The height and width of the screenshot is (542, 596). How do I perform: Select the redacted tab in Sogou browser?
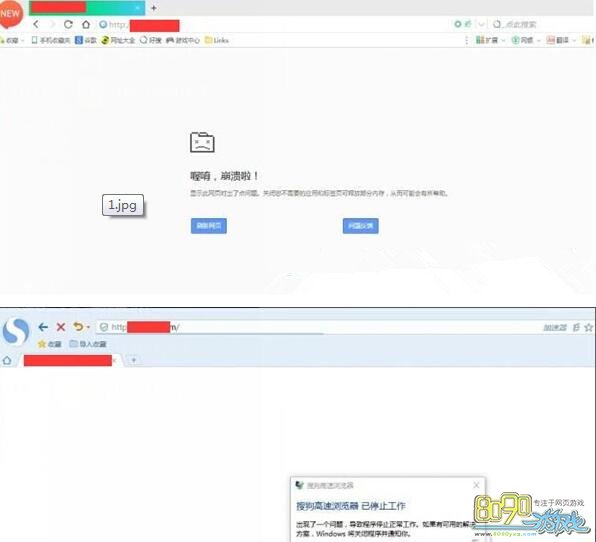68,360
